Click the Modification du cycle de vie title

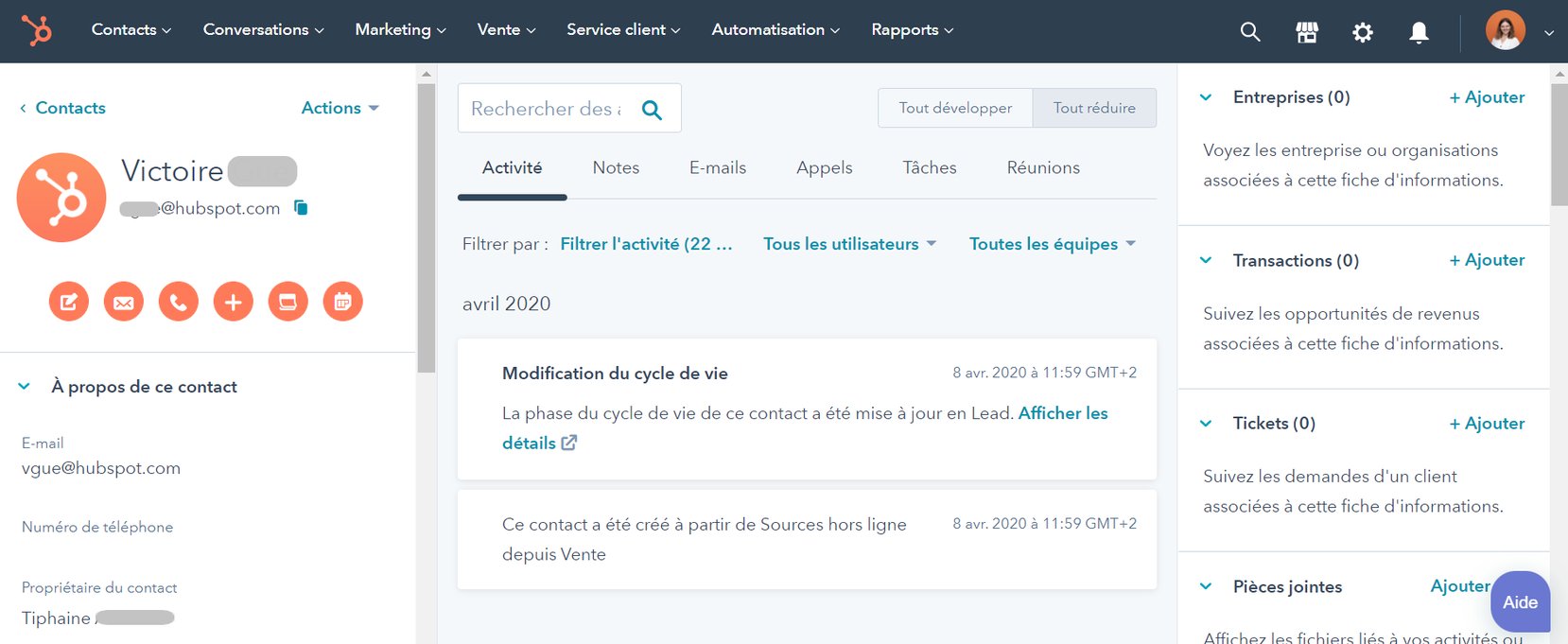point(615,373)
